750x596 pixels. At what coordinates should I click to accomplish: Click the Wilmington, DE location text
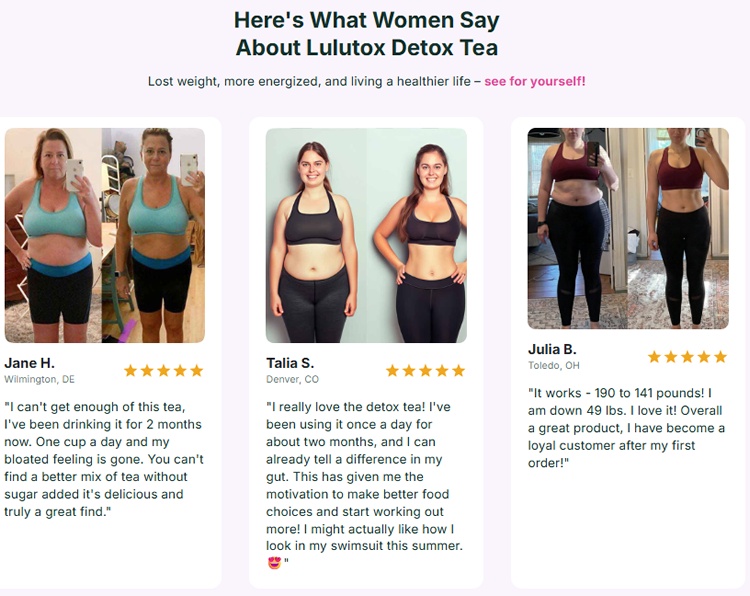point(40,380)
